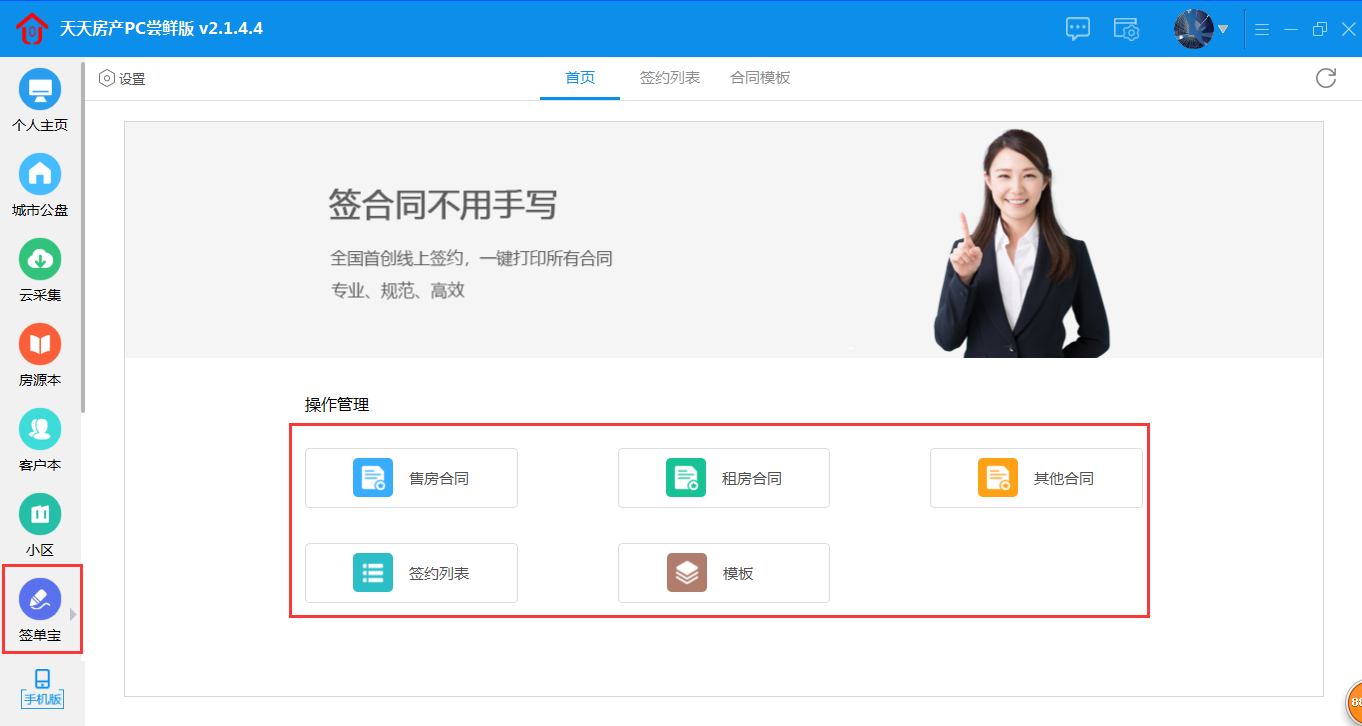Switch to the 合同模板 tab
The image size is (1362, 726).
tap(760, 78)
